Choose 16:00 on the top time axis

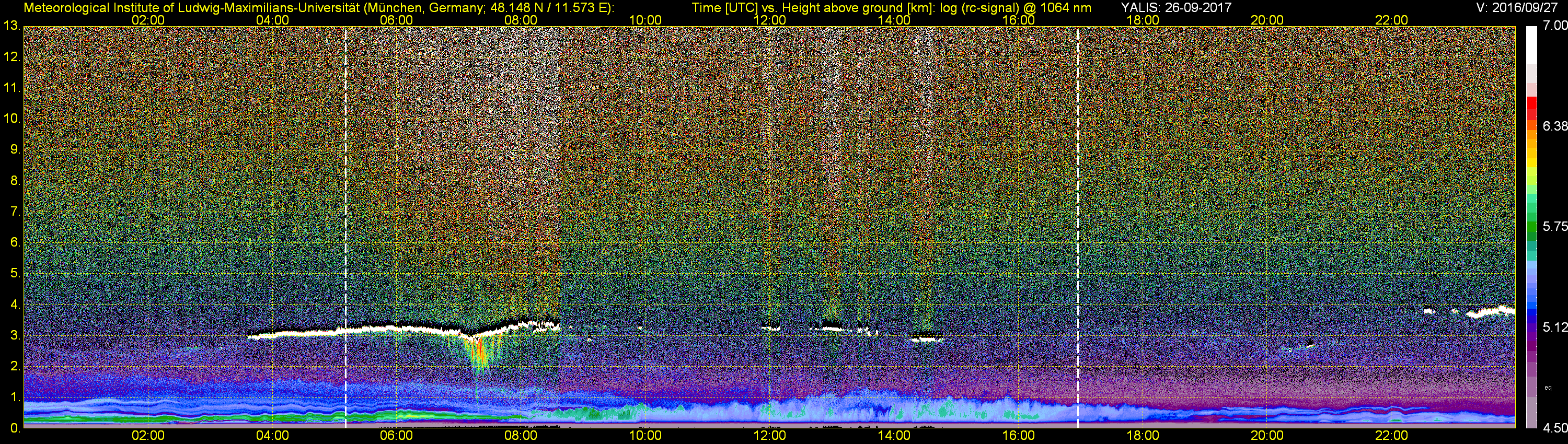click(x=1018, y=20)
